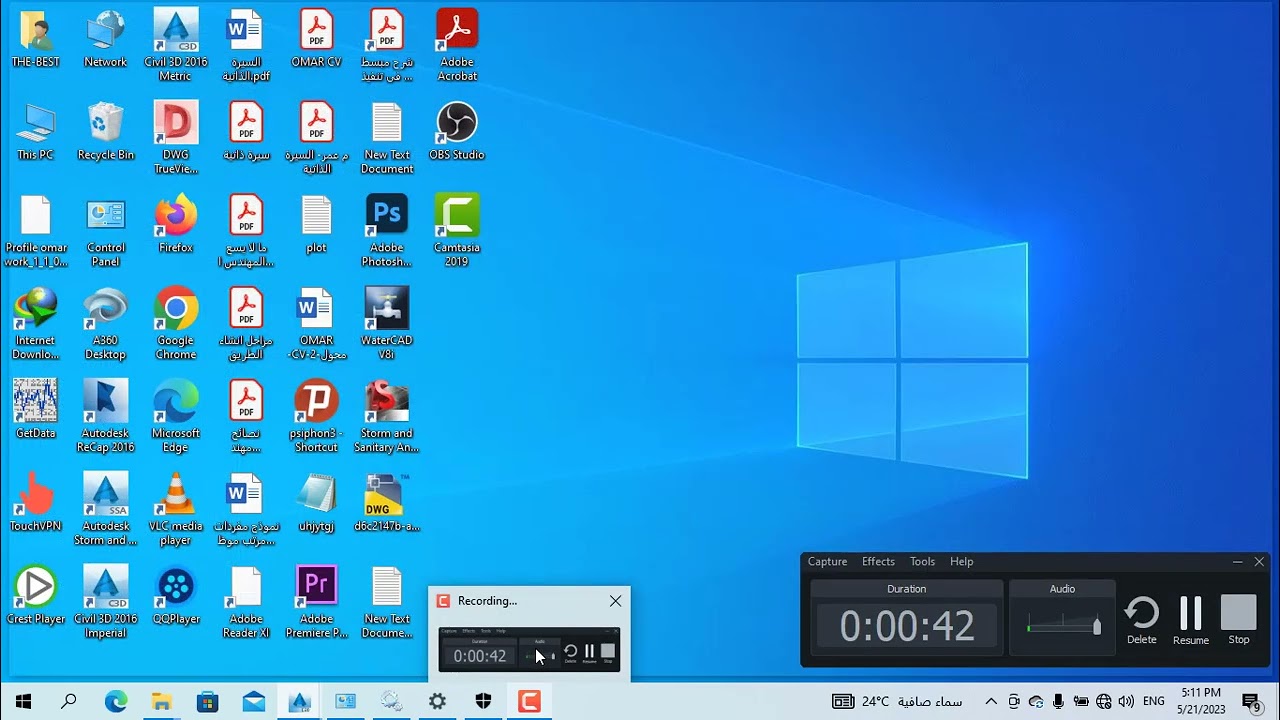Image resolution: width=1280 pixels, height=720 pixels.
Task: Select the Adobe Acrobat desktop icon
Action: (457, 45)
